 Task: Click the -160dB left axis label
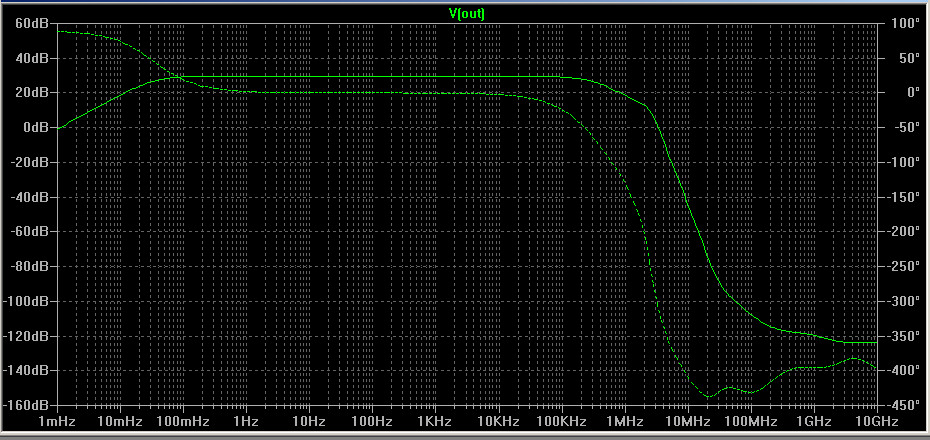pos(27,405)
